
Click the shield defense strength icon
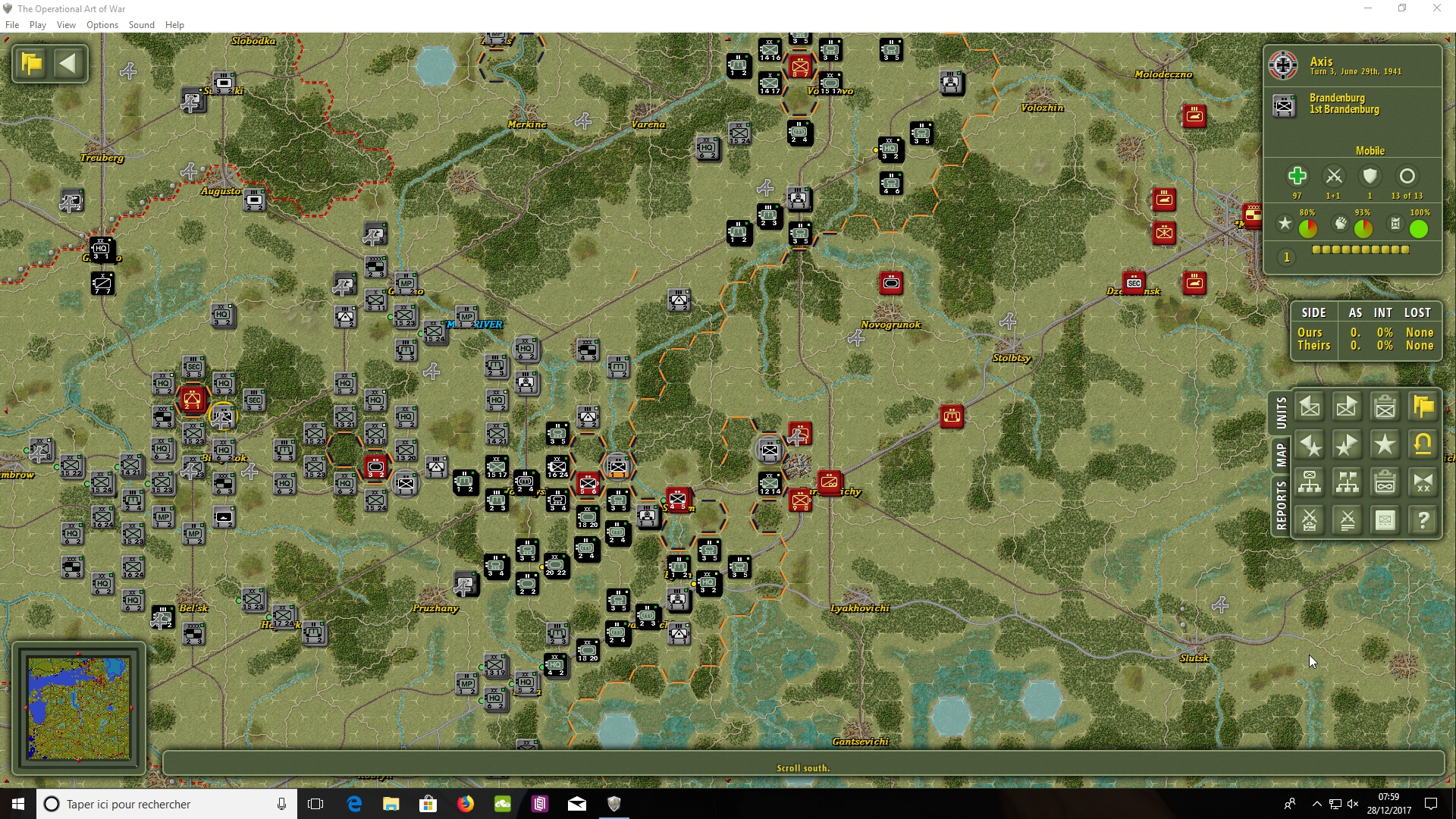(1370, 177)
